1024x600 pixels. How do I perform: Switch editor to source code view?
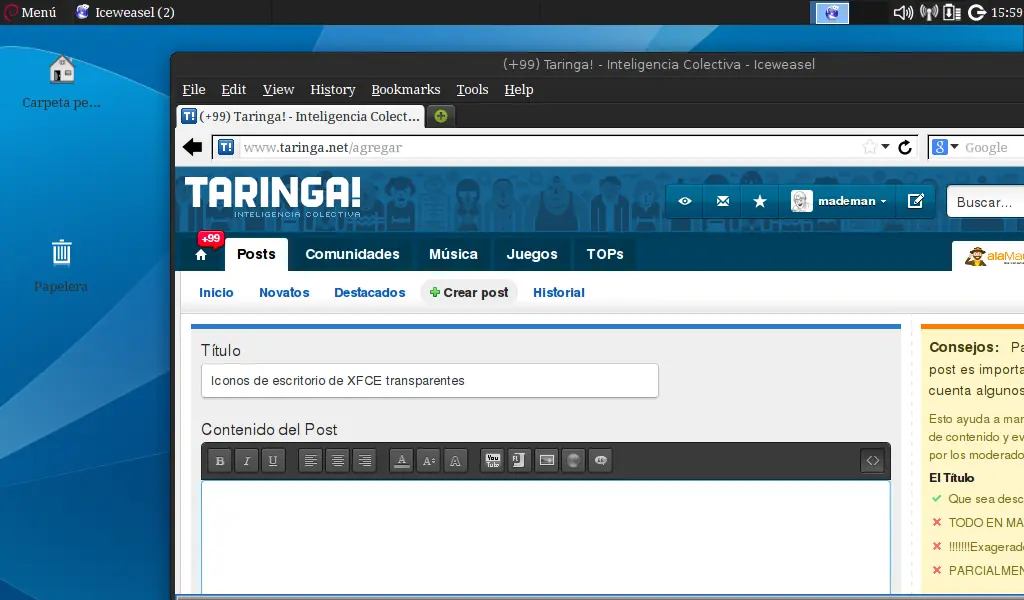[872, 461]
